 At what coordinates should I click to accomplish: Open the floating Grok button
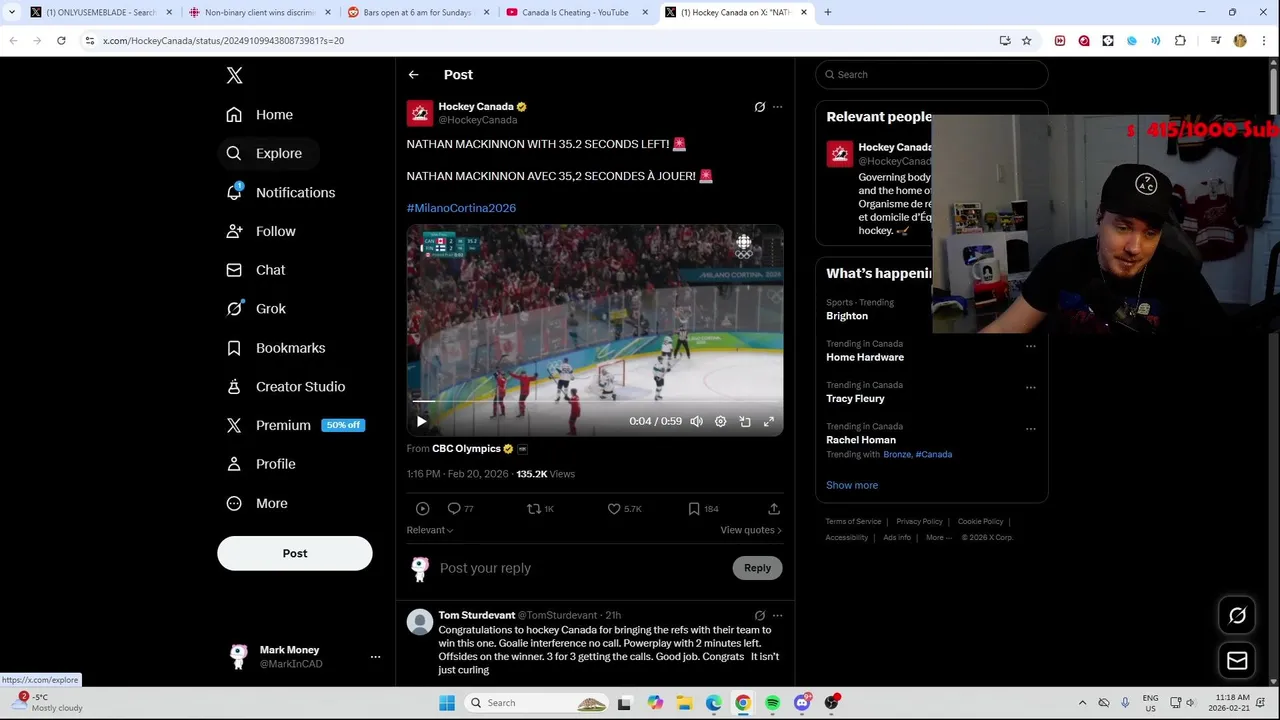coord(1237,616)
